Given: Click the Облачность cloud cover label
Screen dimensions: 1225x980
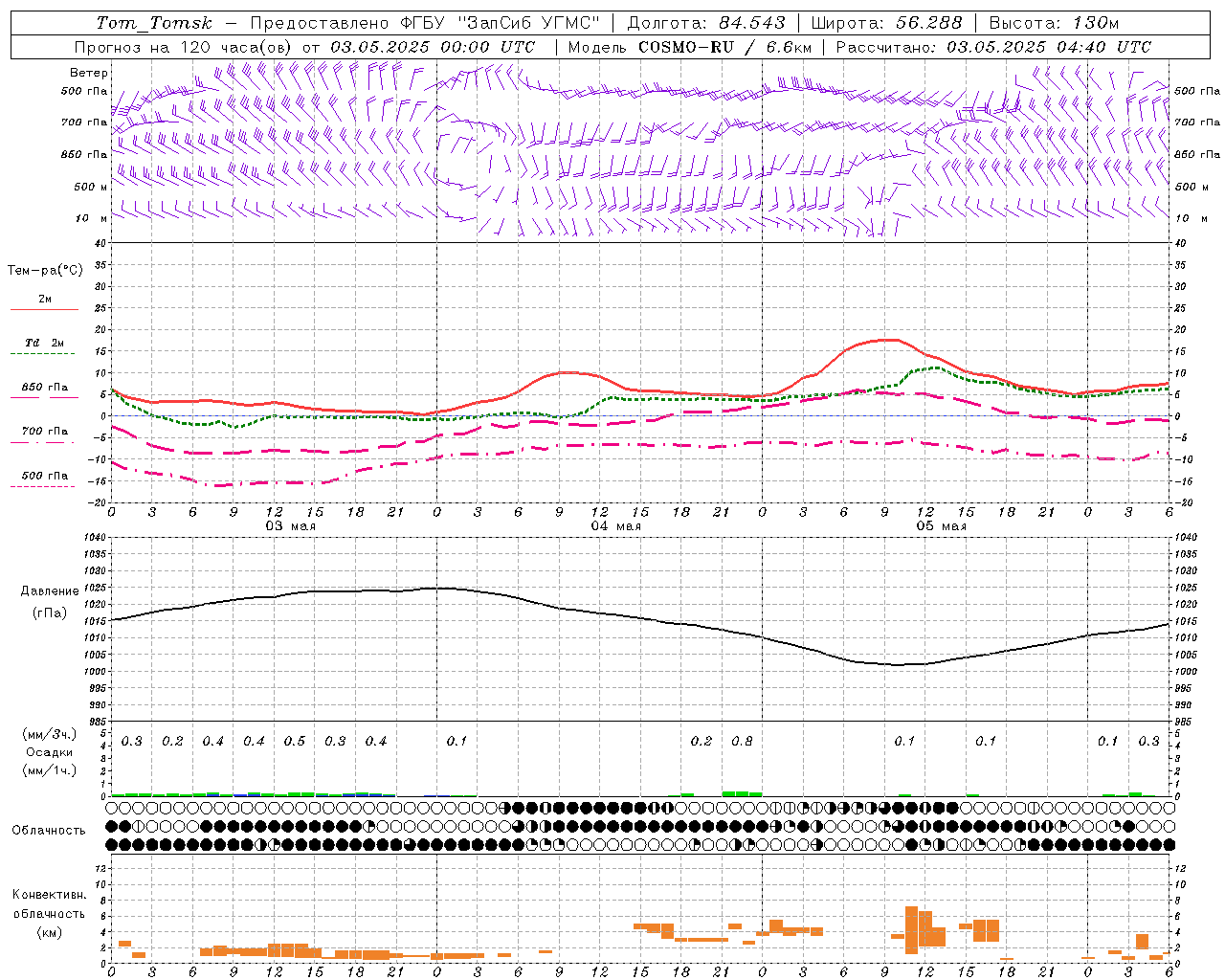Looking at the screenshot, I should [49, 831].
